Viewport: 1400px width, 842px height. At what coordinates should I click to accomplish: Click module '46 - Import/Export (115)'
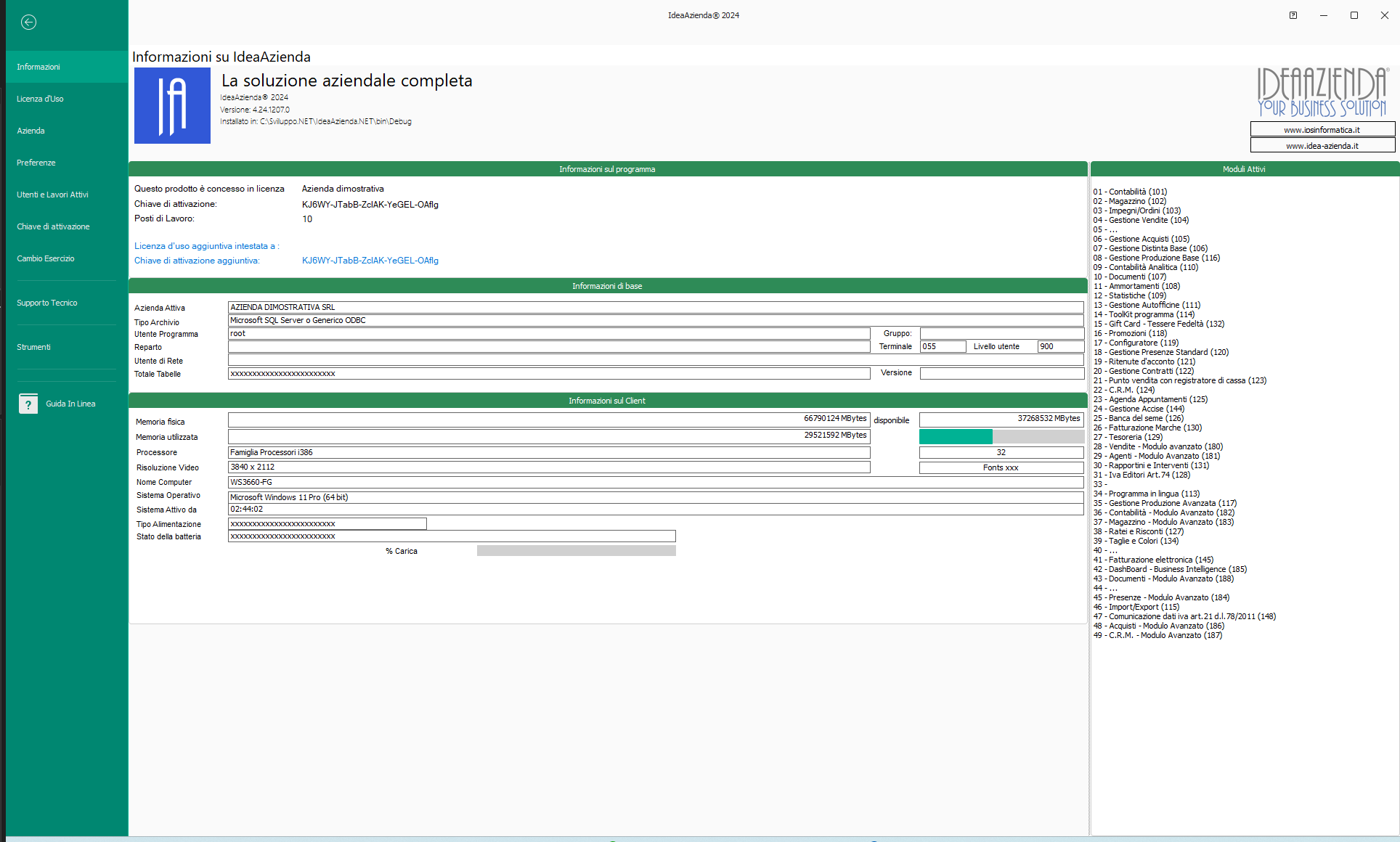point(1136,608)
